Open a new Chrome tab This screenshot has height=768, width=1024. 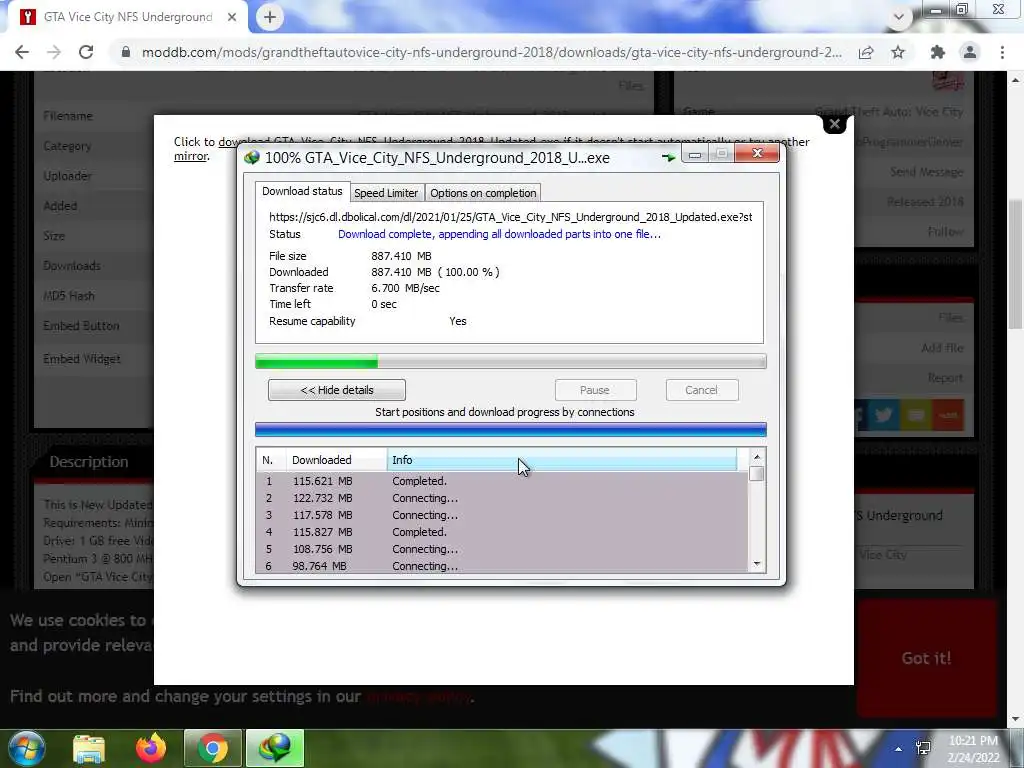[270, 17]
